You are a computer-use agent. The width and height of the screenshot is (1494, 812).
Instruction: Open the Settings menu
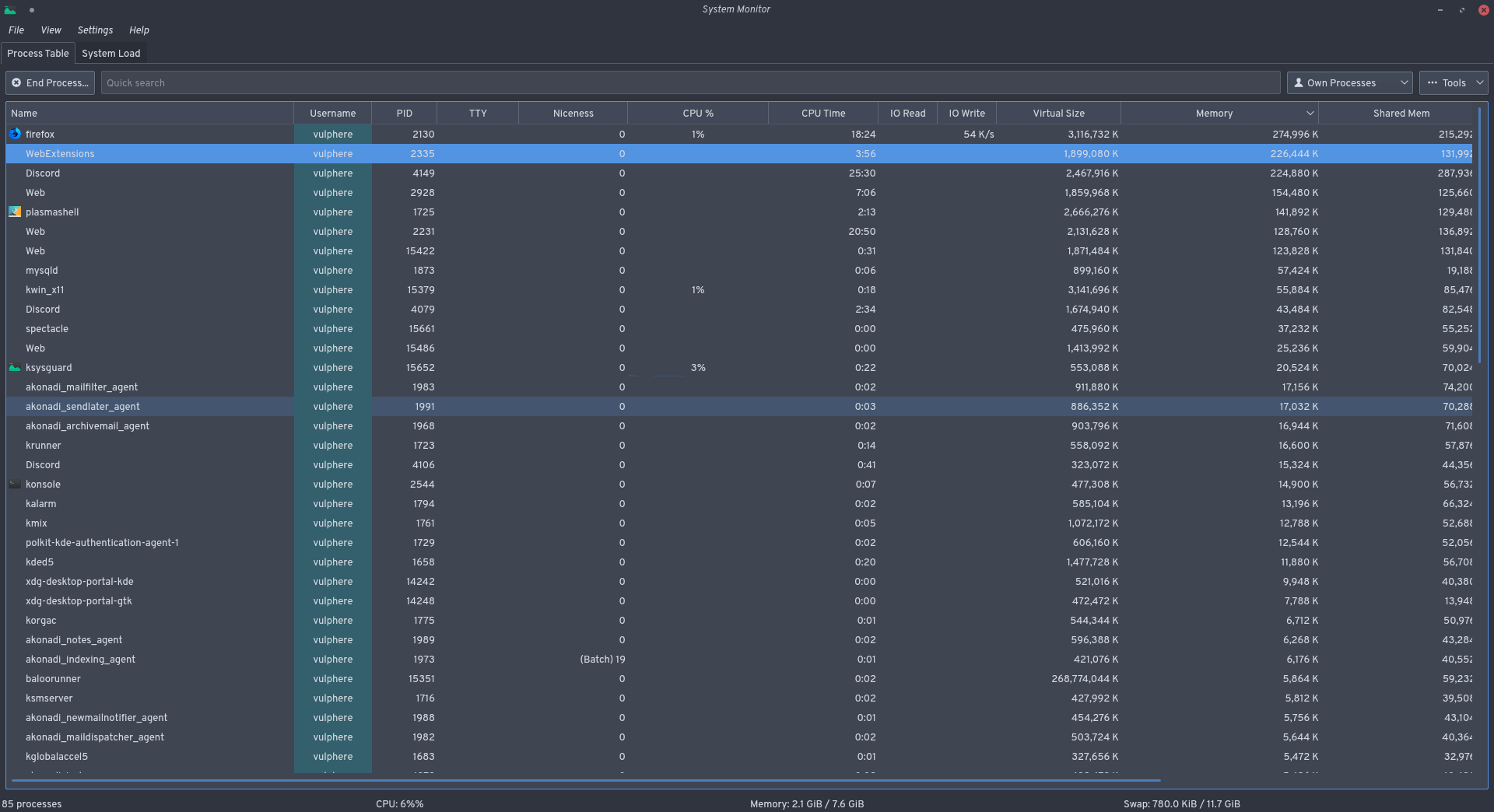click(x=95, y=30)
